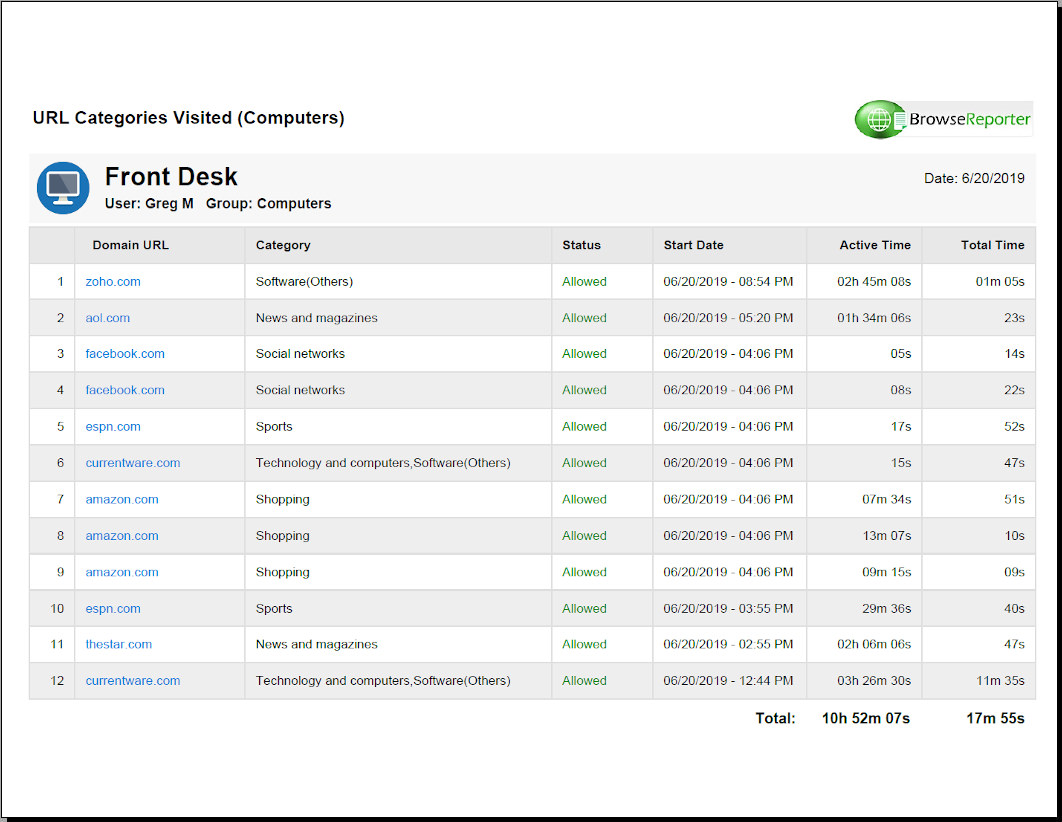Click the URL Categories Visited report title
The image size is (1062, 822).
pyautogui.click(x=189, y=118)
